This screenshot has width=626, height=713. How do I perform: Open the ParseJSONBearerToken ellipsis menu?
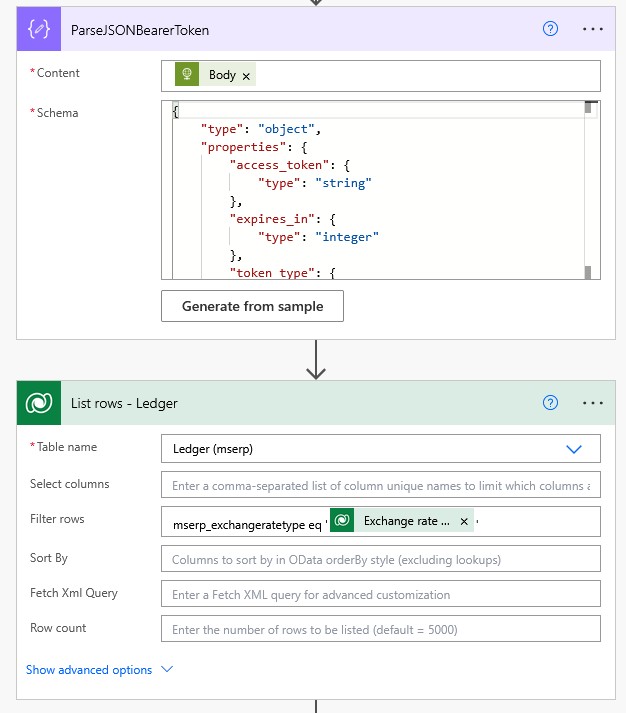click(593, 29)
